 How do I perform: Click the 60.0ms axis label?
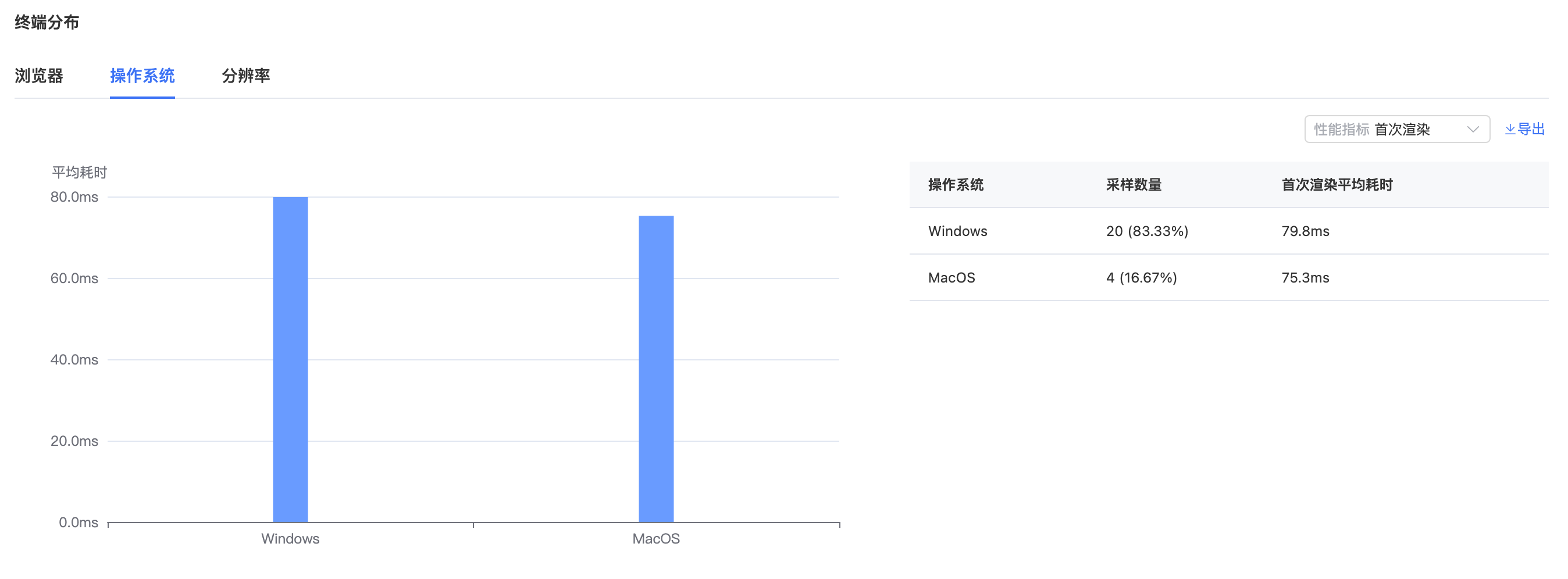[x=74, y=278]
